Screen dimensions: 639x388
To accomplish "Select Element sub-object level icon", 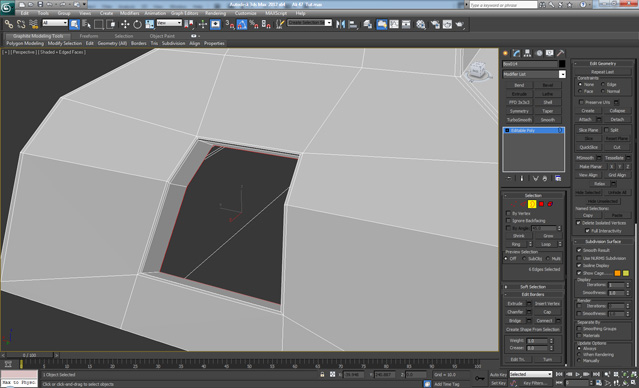I will coord(550,204).
